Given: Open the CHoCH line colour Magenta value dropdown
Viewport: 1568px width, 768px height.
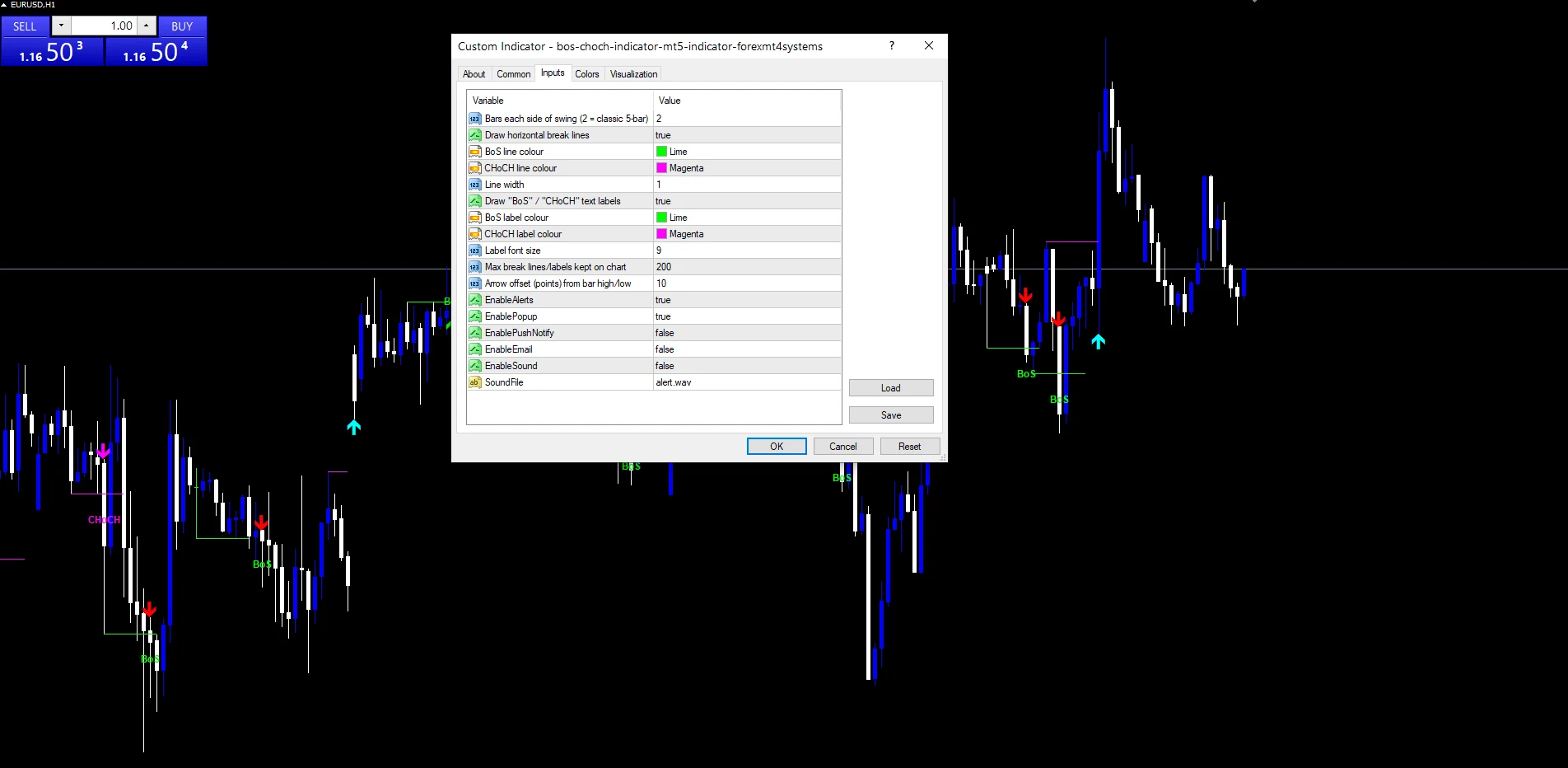Looking at the screenshot, I should (747, 168).
